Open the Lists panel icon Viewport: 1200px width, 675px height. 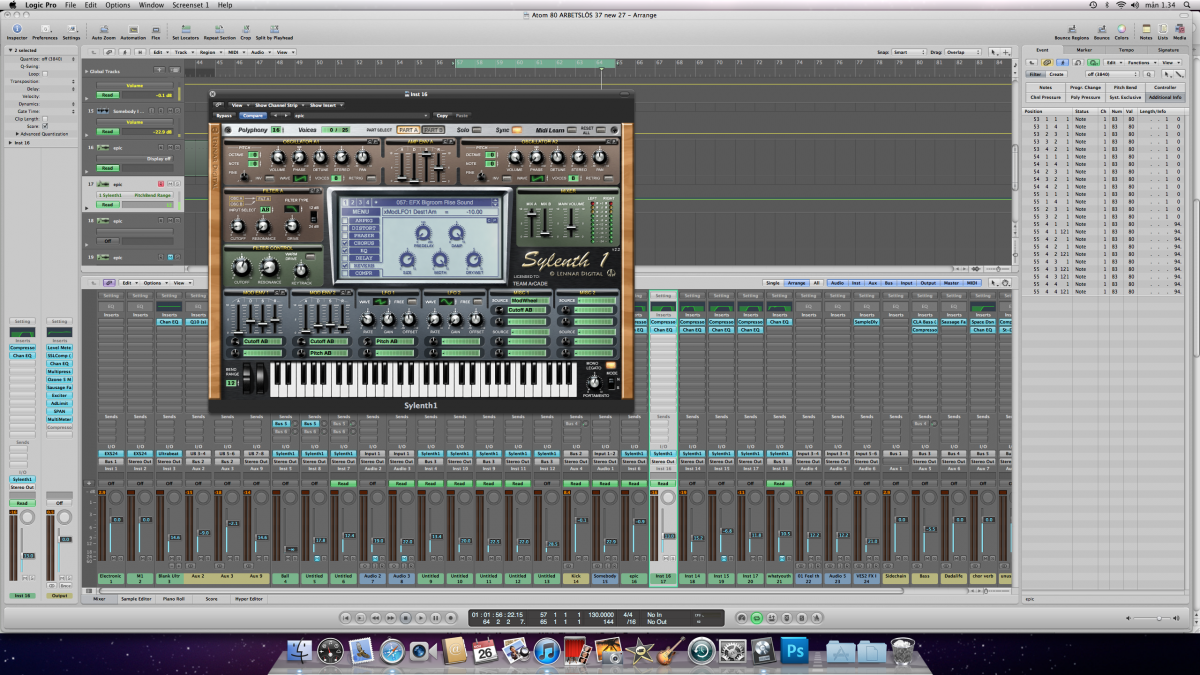click(1163, 32)
